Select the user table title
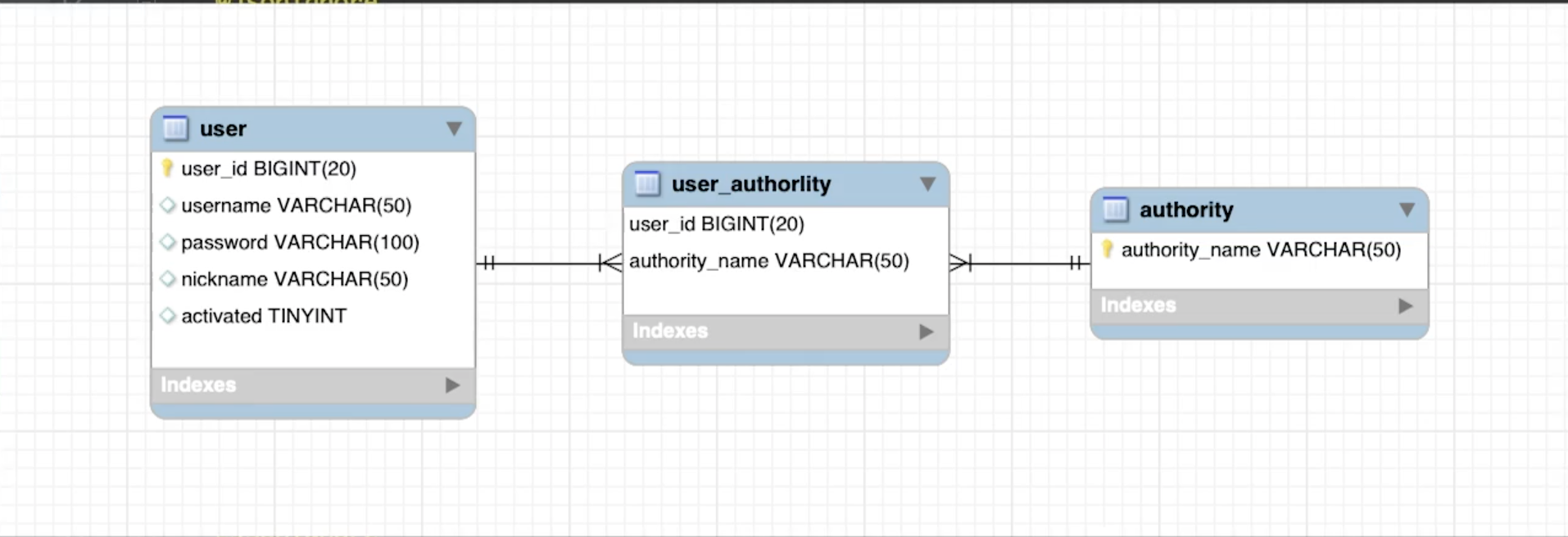This screenshot has width=1568, height=537. 223,129
